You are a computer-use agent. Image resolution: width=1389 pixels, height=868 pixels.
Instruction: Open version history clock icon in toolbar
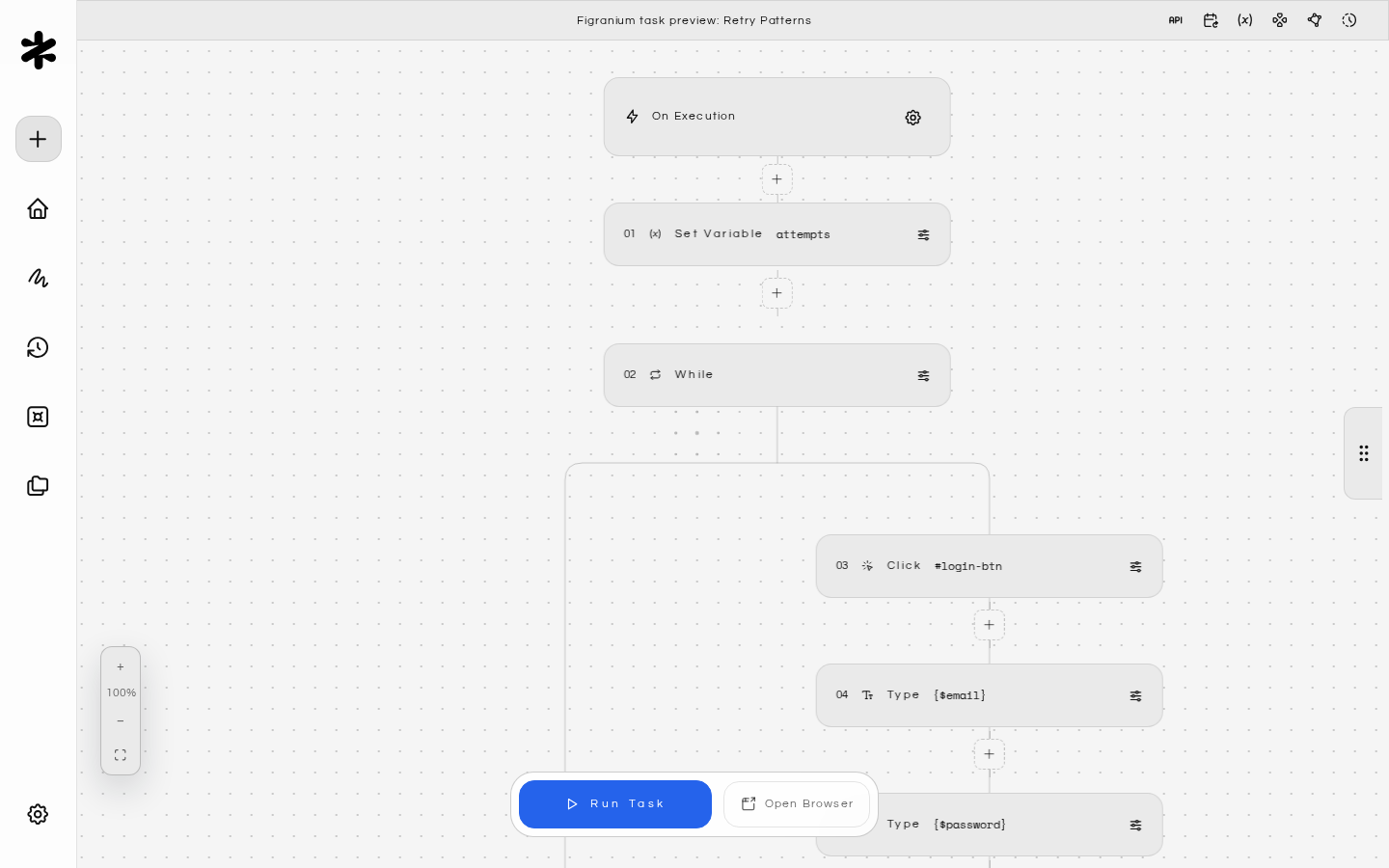click(x=1349, y=20)
